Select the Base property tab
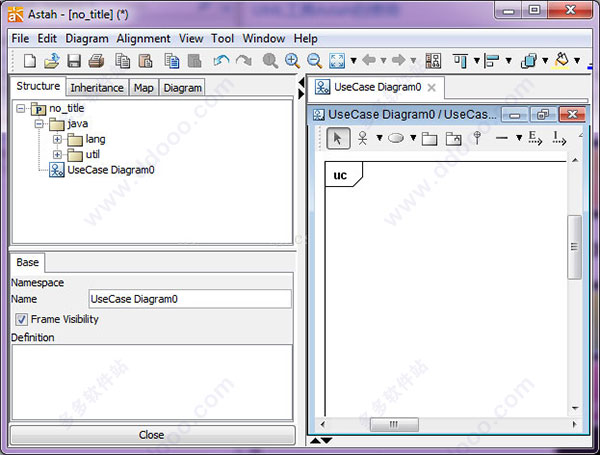 click(x=28, y=262)
